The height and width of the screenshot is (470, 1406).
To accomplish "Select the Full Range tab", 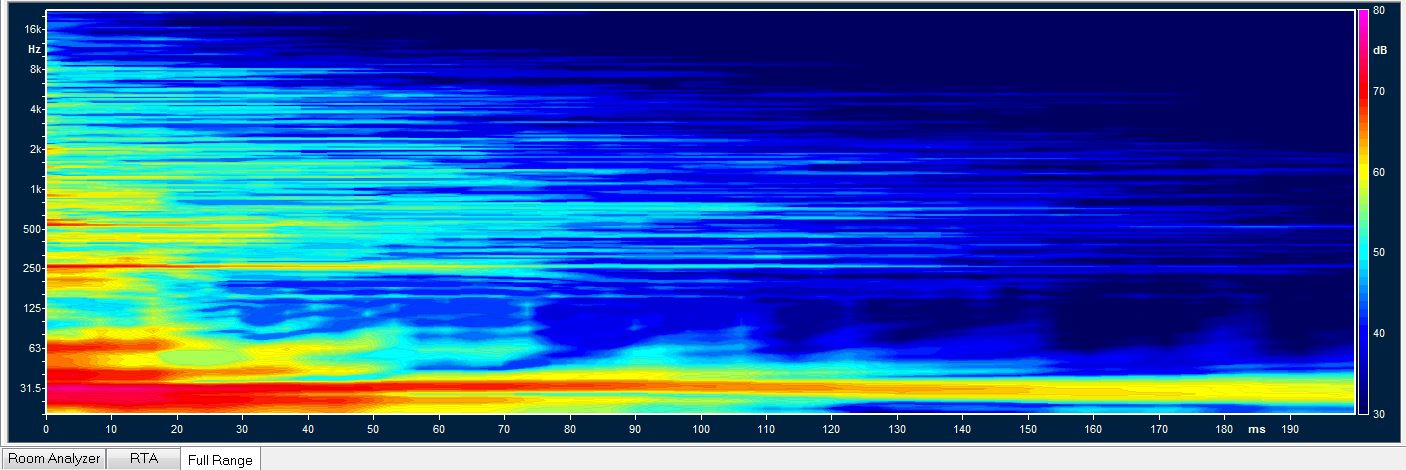I will (220, 460).
